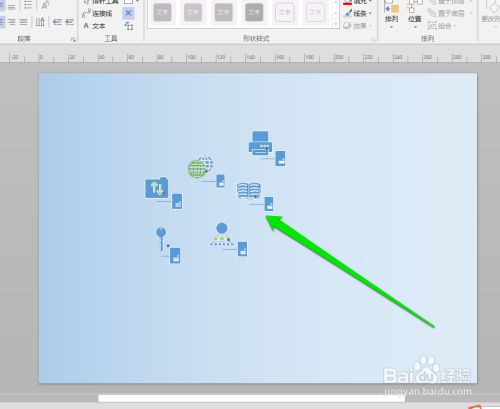Open the Group (组合) dropdown
This screenshot has height=409, width=500.
click(442, 25)
